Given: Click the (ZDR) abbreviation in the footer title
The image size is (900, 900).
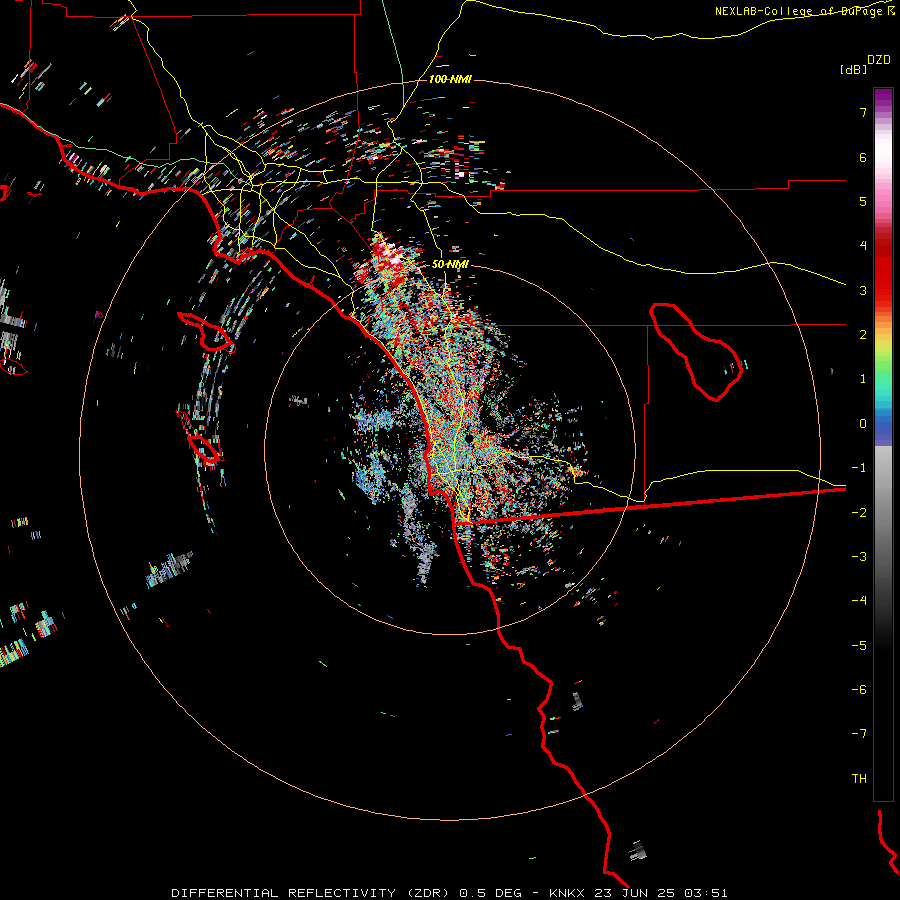Looking at the screenshot, I should tap(429, 893).
